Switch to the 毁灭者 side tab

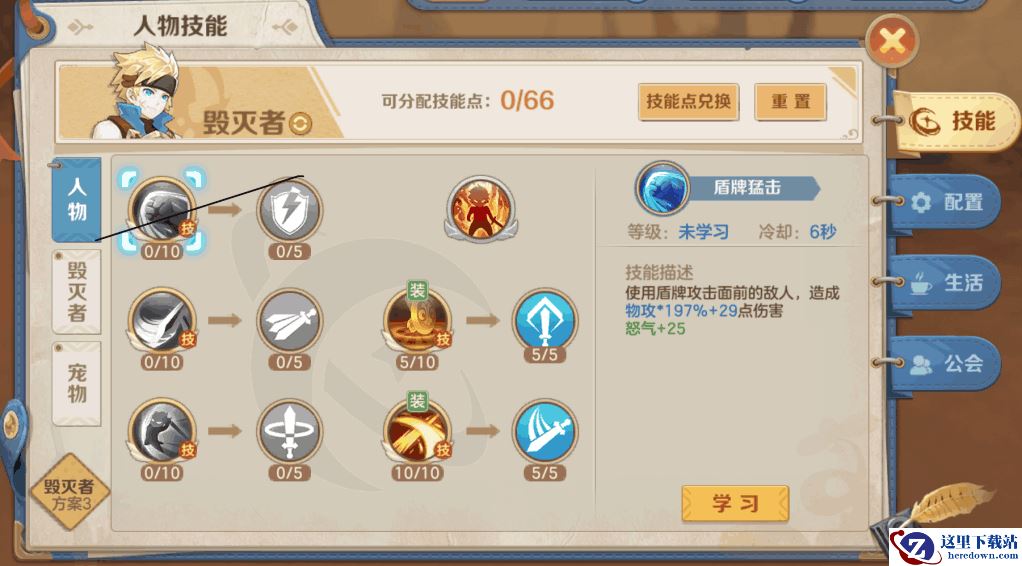(x=77, y=292)
